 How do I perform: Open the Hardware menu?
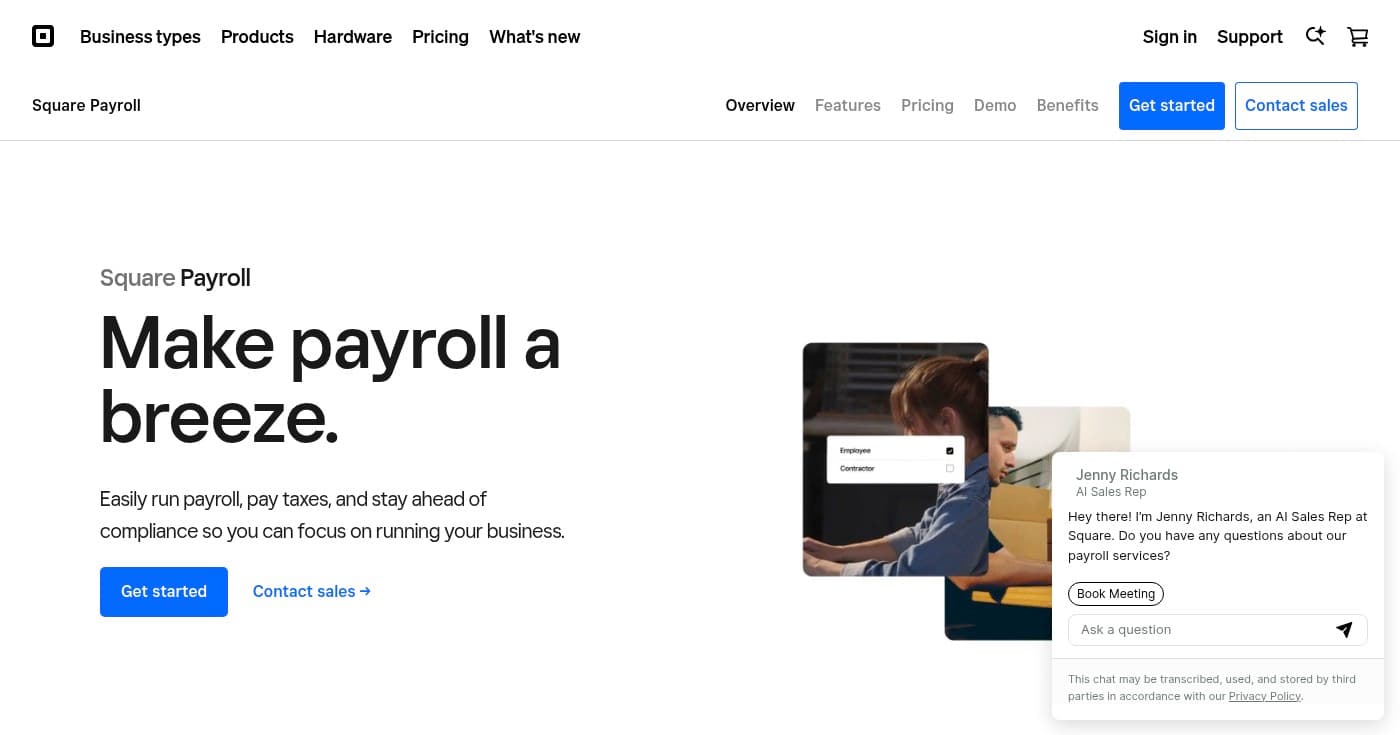point(352,37)
